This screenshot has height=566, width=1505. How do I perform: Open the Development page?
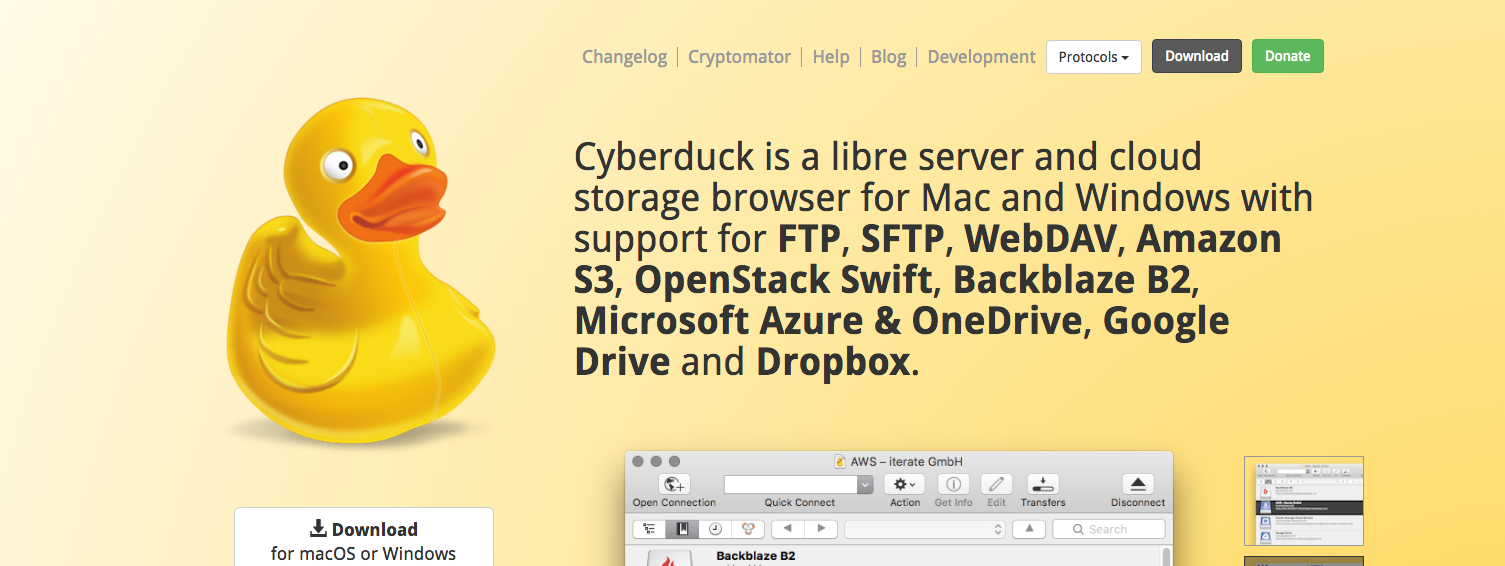981,57
